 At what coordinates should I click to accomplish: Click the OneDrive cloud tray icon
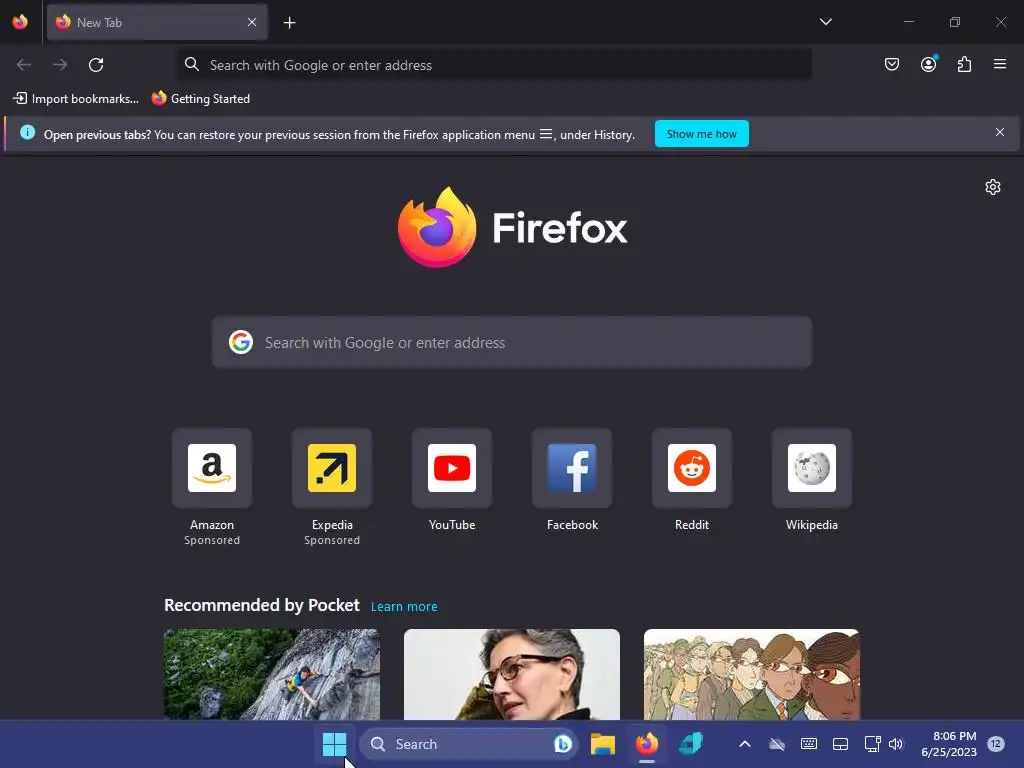[776, 744]
